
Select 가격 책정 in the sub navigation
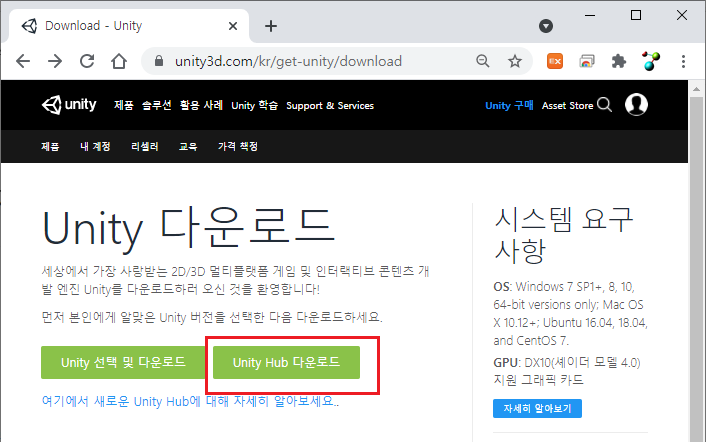(x=238, y=146)
